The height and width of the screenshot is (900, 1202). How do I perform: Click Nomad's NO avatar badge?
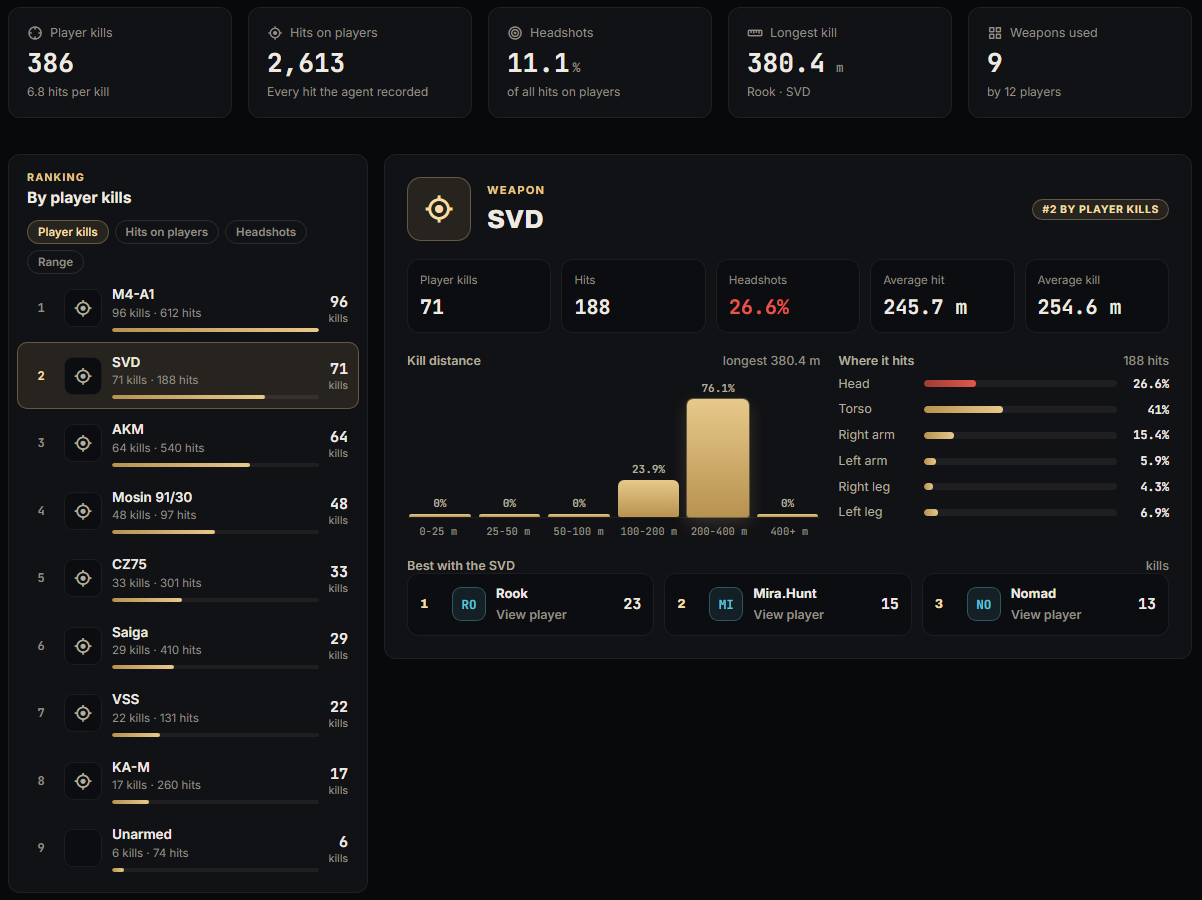click(984, 604)
